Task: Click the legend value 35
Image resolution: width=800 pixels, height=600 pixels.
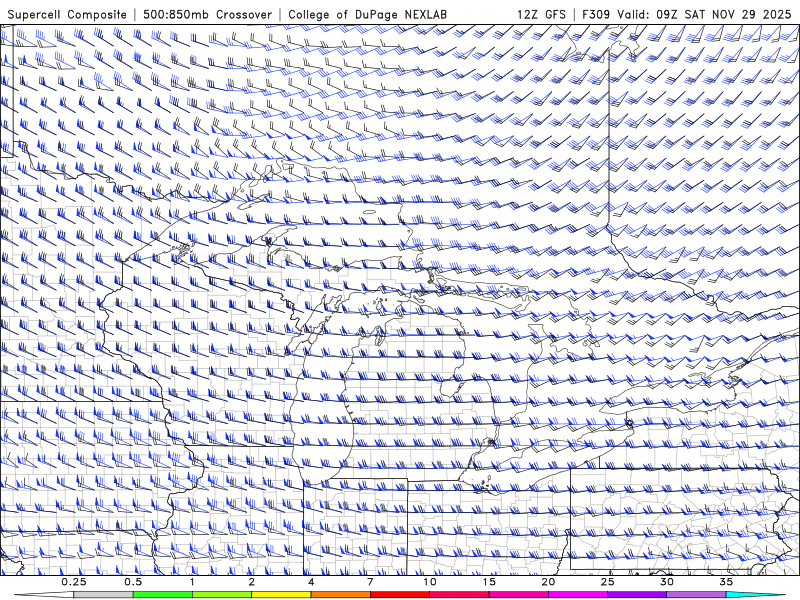Action: pos(726,582)
